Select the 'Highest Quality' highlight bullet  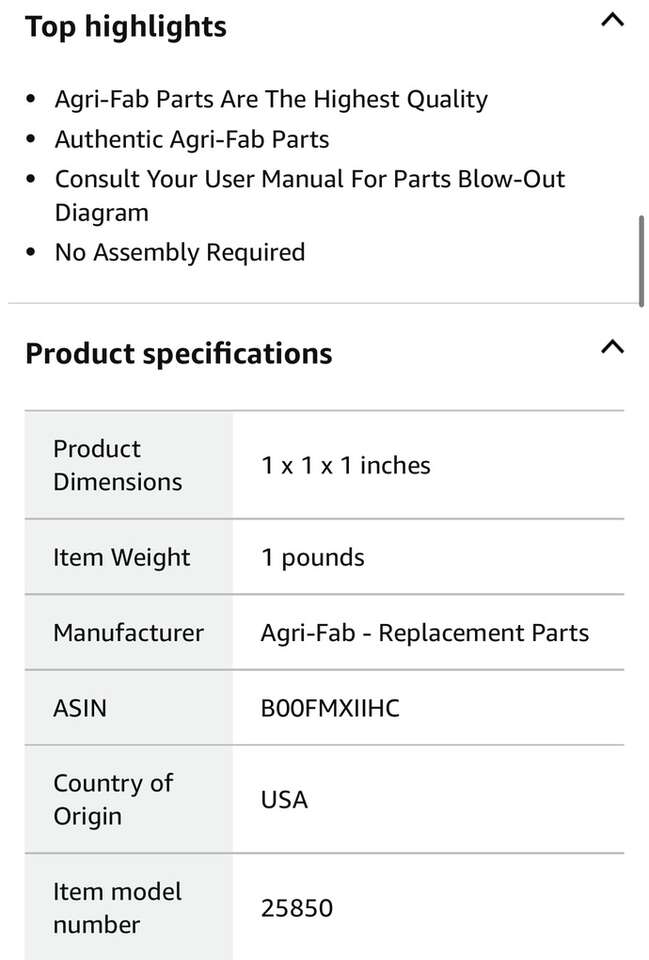271,99
